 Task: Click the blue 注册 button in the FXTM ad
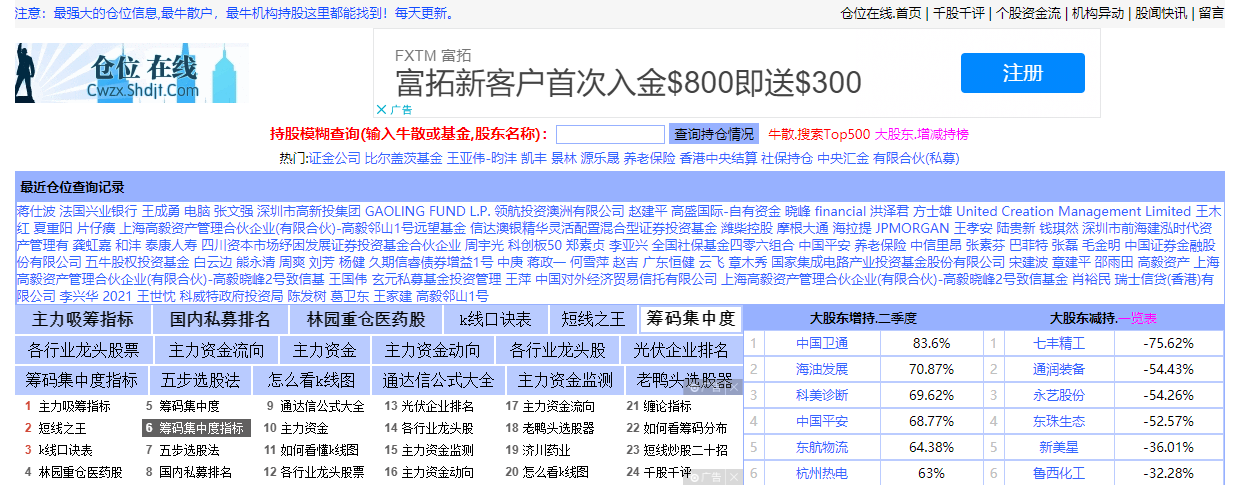(x=1023, y=73)
